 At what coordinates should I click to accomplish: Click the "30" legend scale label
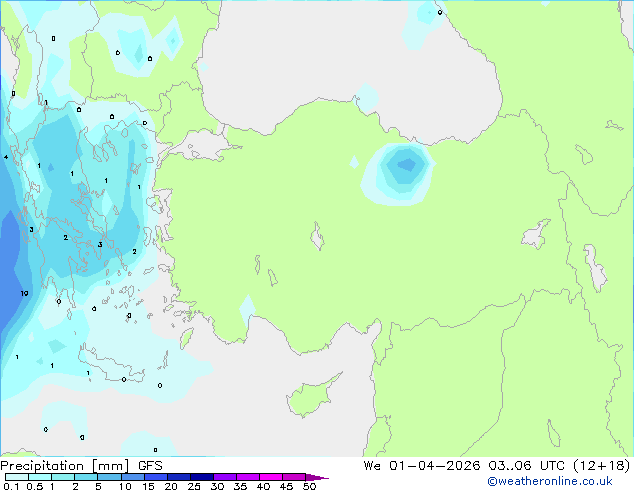[217, 486]
